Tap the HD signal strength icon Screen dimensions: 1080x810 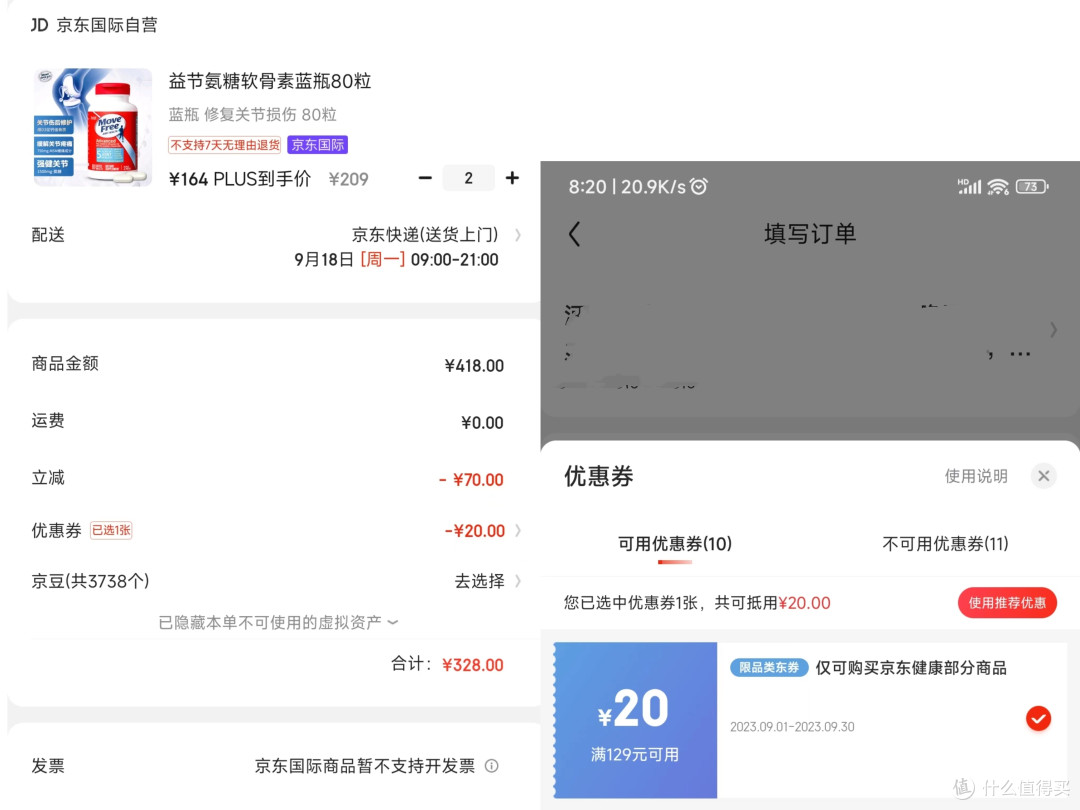pyautogui.click(x=969, y=186)
